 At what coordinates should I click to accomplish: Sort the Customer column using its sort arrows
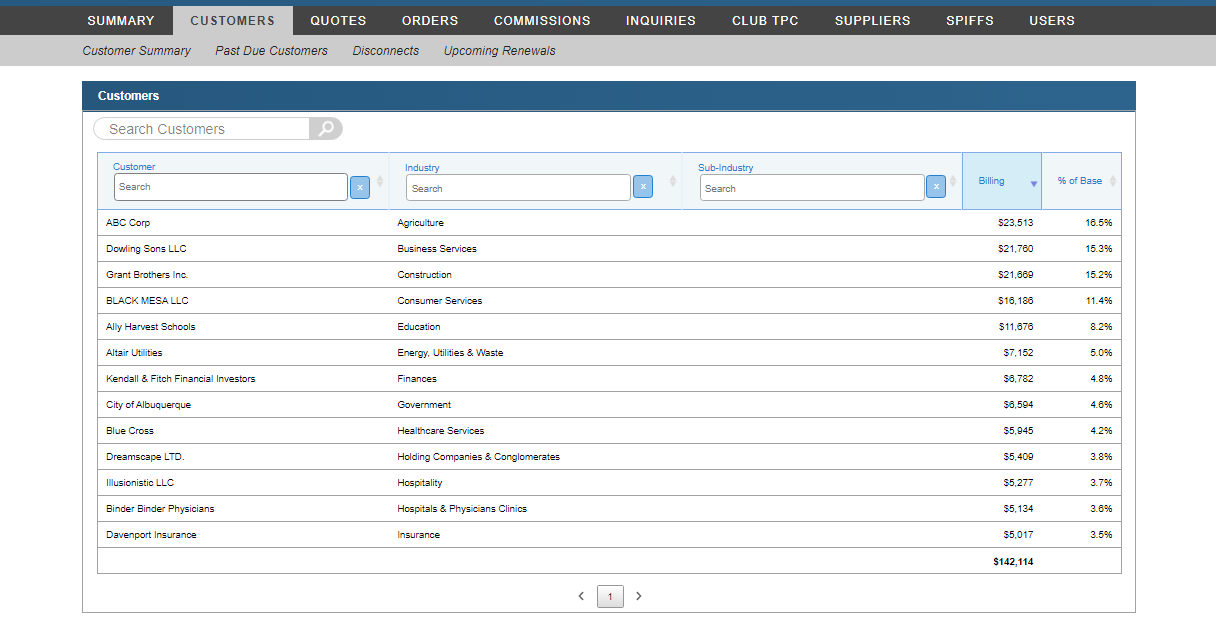pyautogui.click(x=380, y=181)
